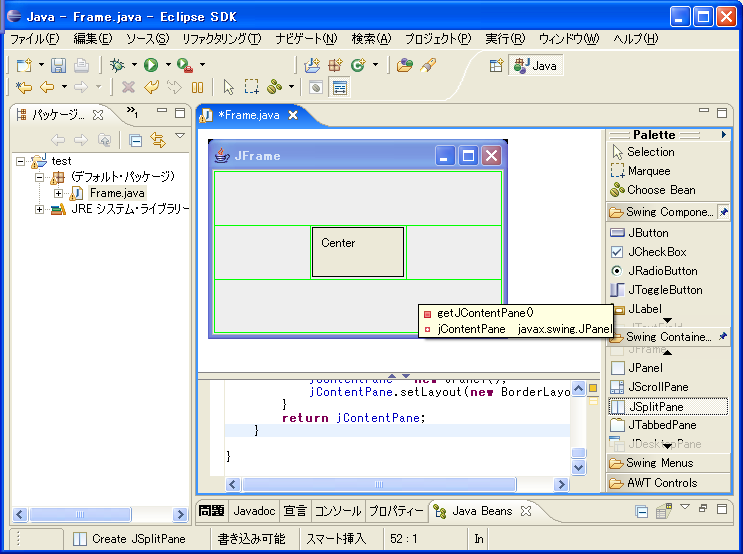Viewport: 743px width, 554px height.
Task: Collapse the default package node
Action: 40,178
